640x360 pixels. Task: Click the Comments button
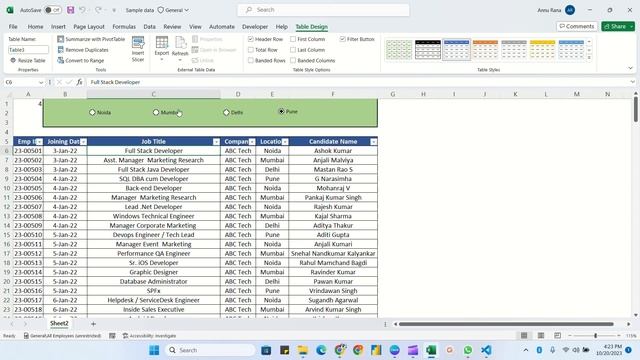pyautogui.click(x=577, y=26)
